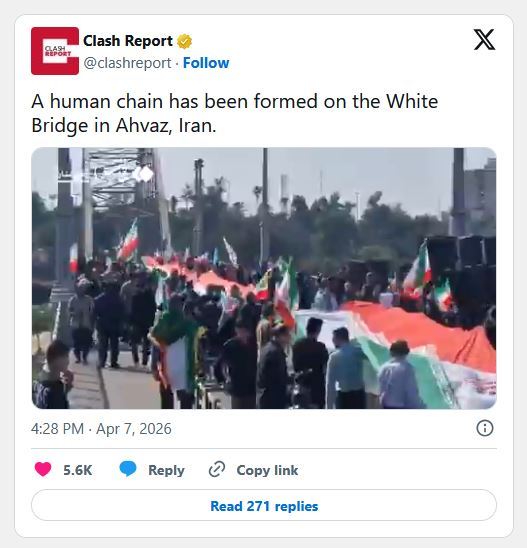This screenshot has width=527, height=548.
Task: Open the 4:28 PM Apr 7, 2026 timestamp
Action: [101, 429]
